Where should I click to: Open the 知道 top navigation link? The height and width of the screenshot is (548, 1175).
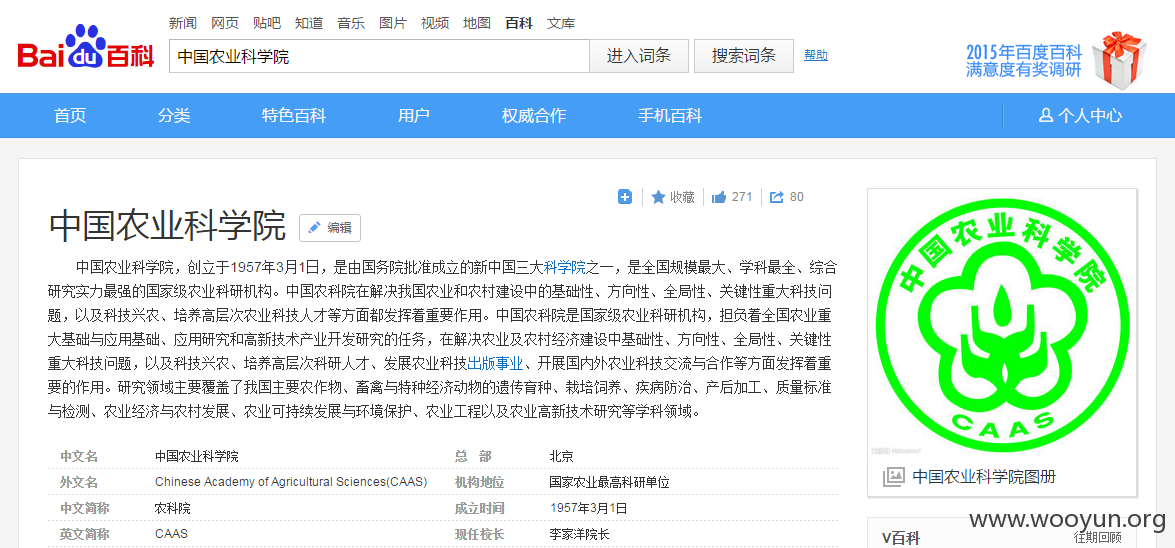click(309, 22)
